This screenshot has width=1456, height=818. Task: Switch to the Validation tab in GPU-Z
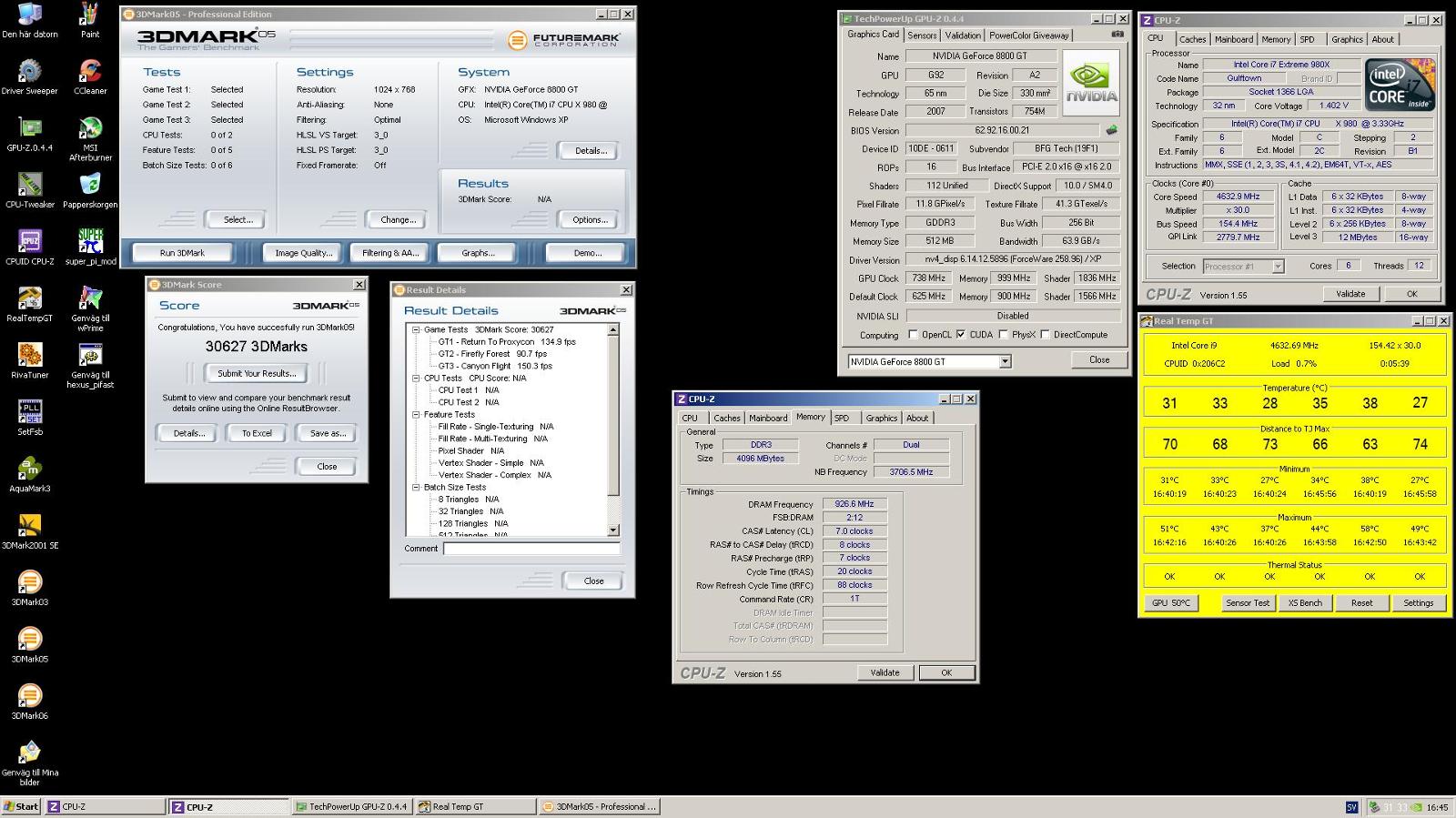963,35
